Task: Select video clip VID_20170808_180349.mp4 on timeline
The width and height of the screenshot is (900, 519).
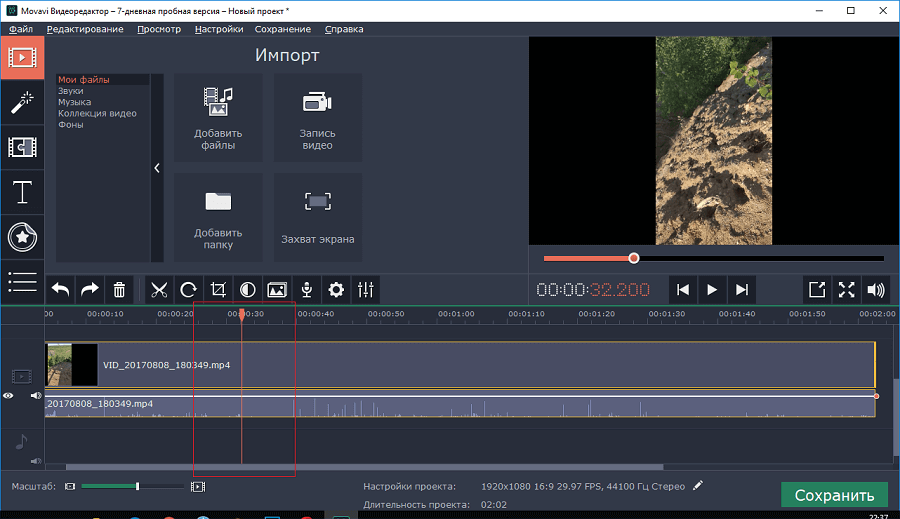Action: (460, 365)
